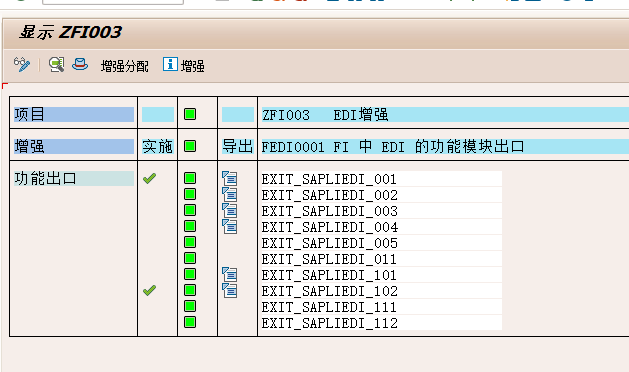Click document icon next to EXIT_SAPLIEDI_003
This screenshot has width=629, height=372.
[x=230, y=210]
